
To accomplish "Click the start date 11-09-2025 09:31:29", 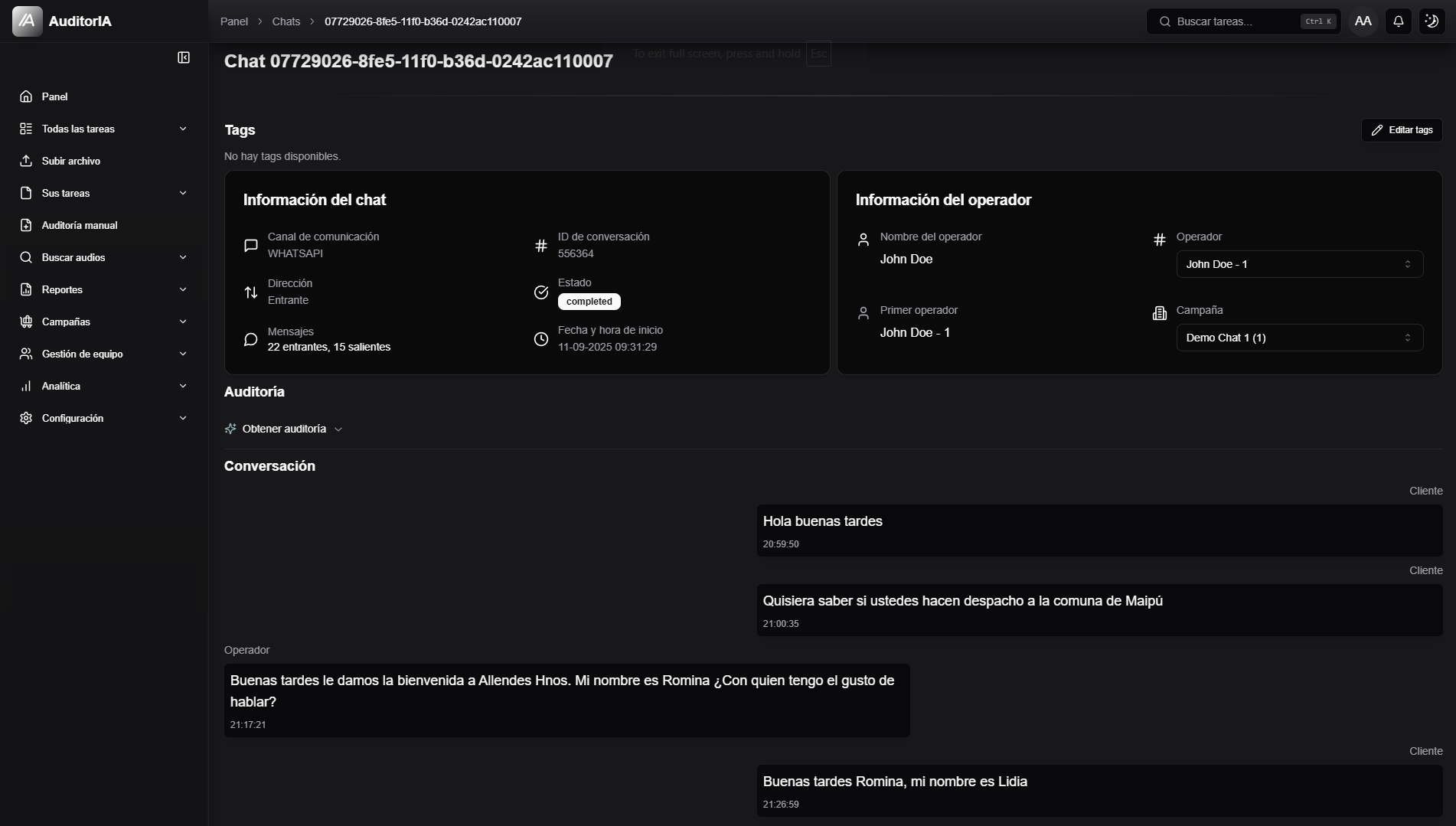I will click(607, 347).
